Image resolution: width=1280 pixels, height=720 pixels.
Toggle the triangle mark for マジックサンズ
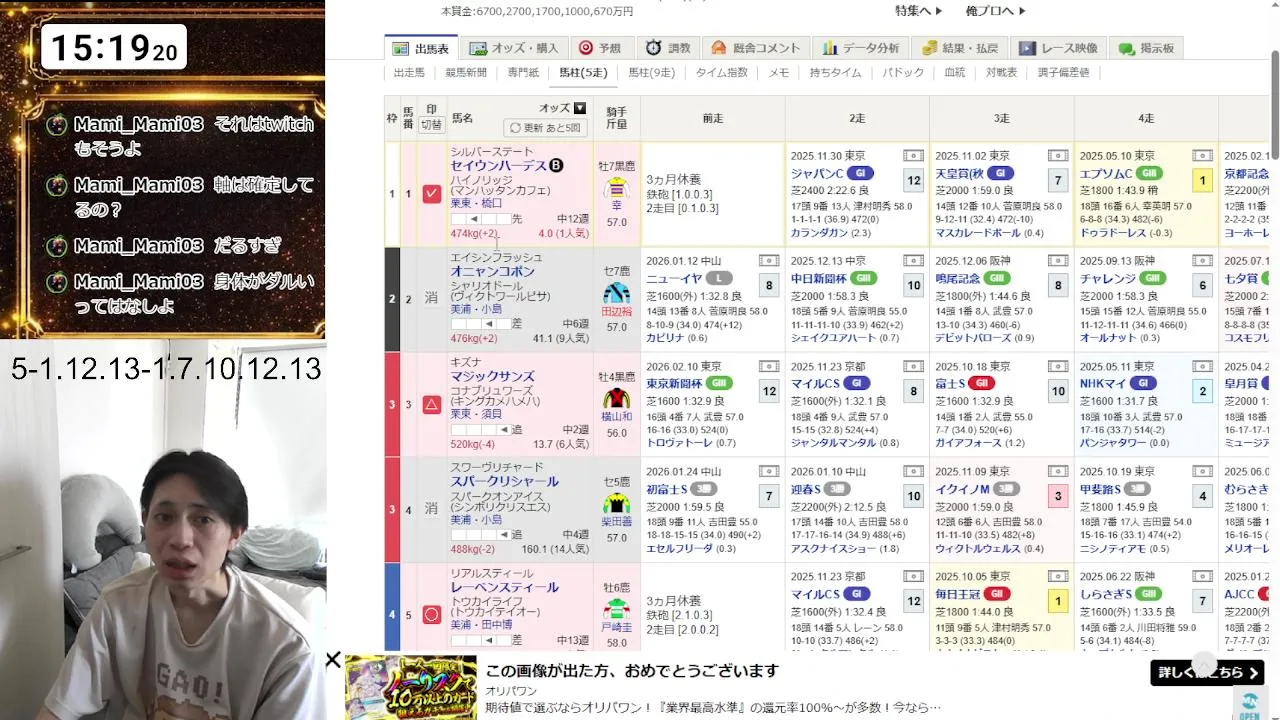(431, 404)
